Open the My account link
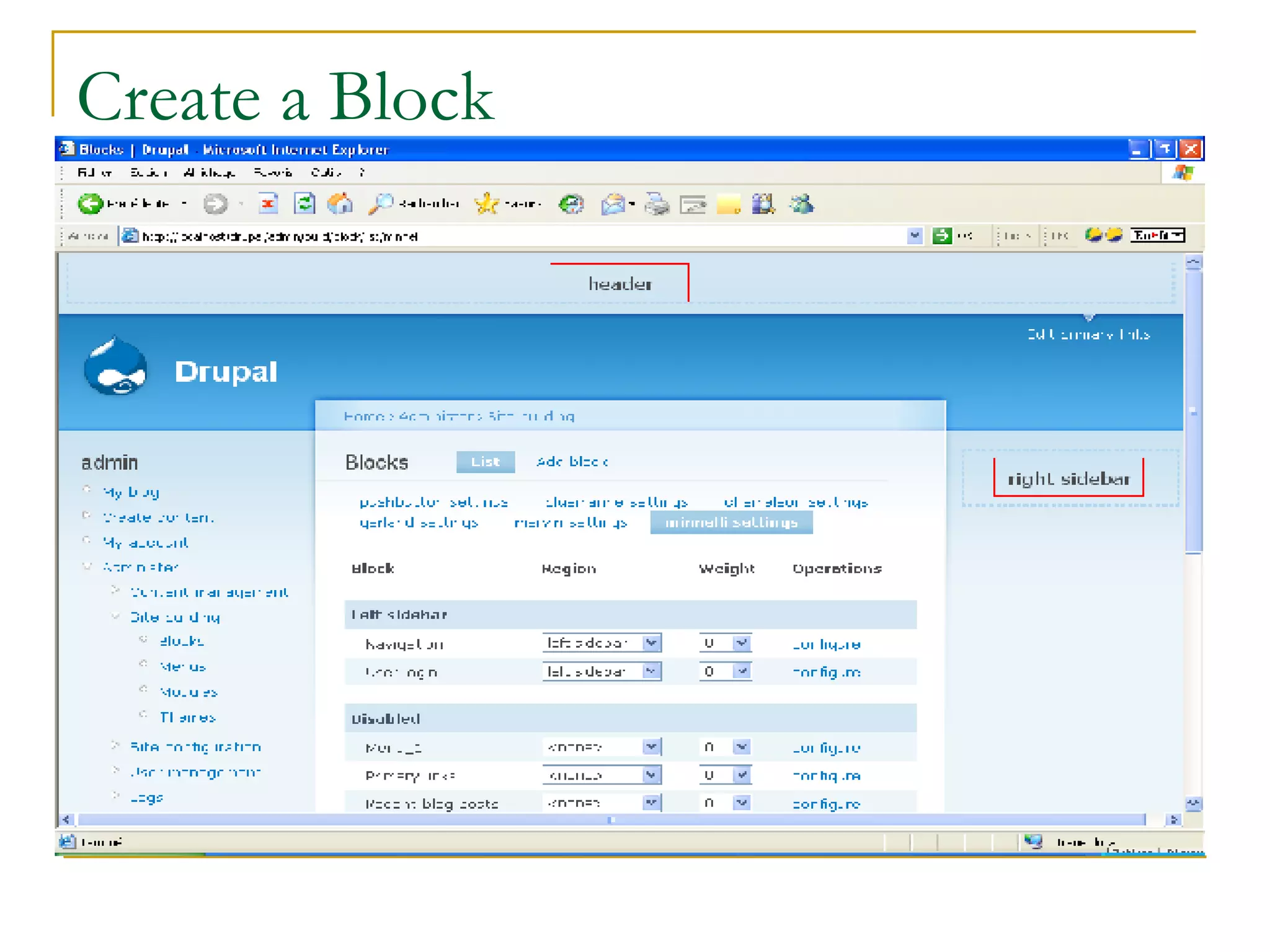The height and width of the screenshot is (952, 1270). tap(146, 542)
